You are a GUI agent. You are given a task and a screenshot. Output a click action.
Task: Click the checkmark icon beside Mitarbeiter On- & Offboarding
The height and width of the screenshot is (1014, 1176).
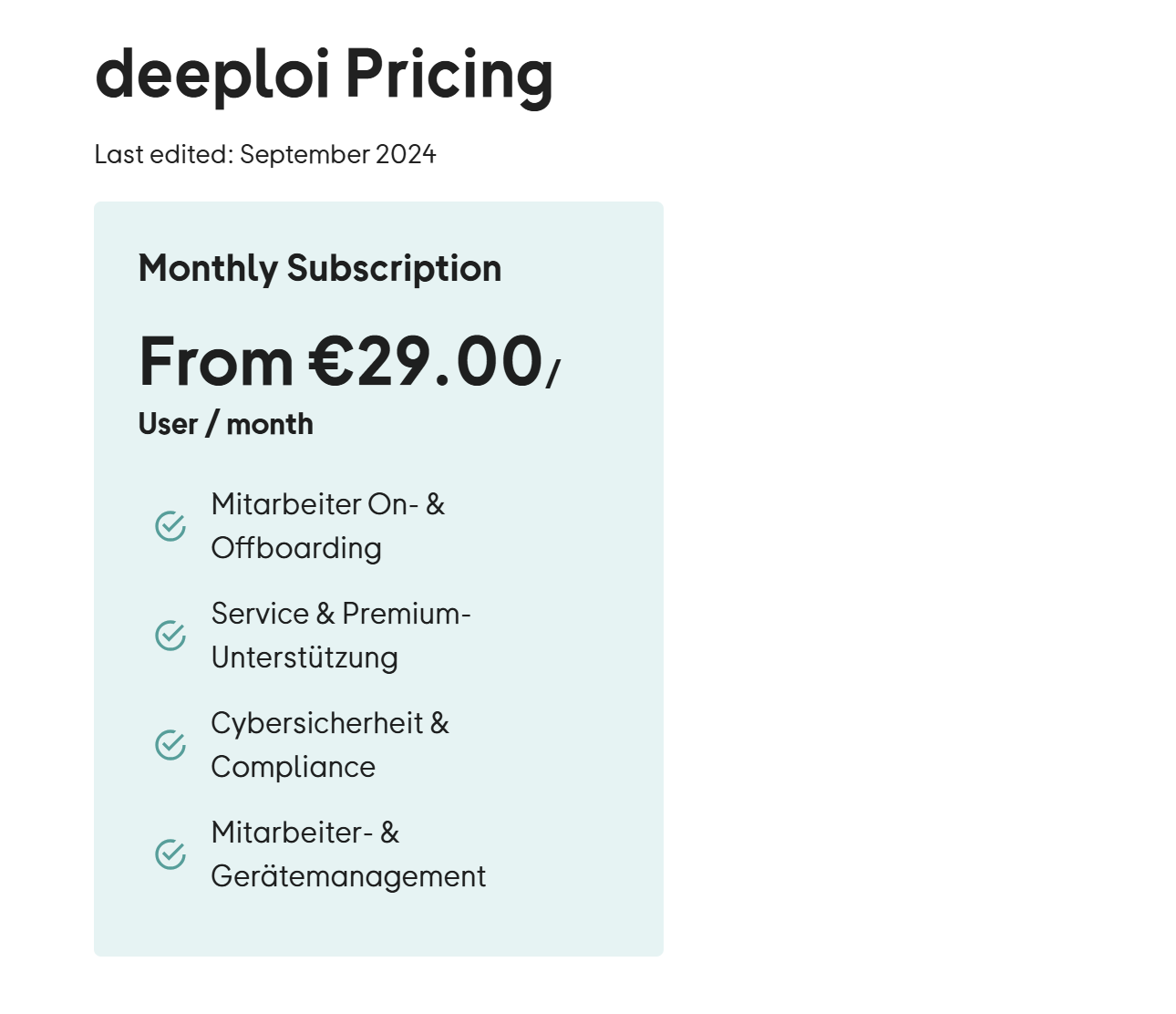coord(170,526)
